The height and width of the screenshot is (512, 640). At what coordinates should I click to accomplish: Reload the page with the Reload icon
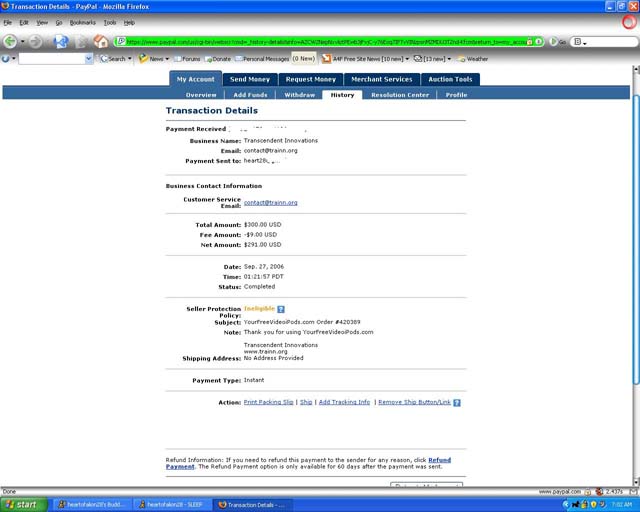pyautogui.click(x=61, y=41)
